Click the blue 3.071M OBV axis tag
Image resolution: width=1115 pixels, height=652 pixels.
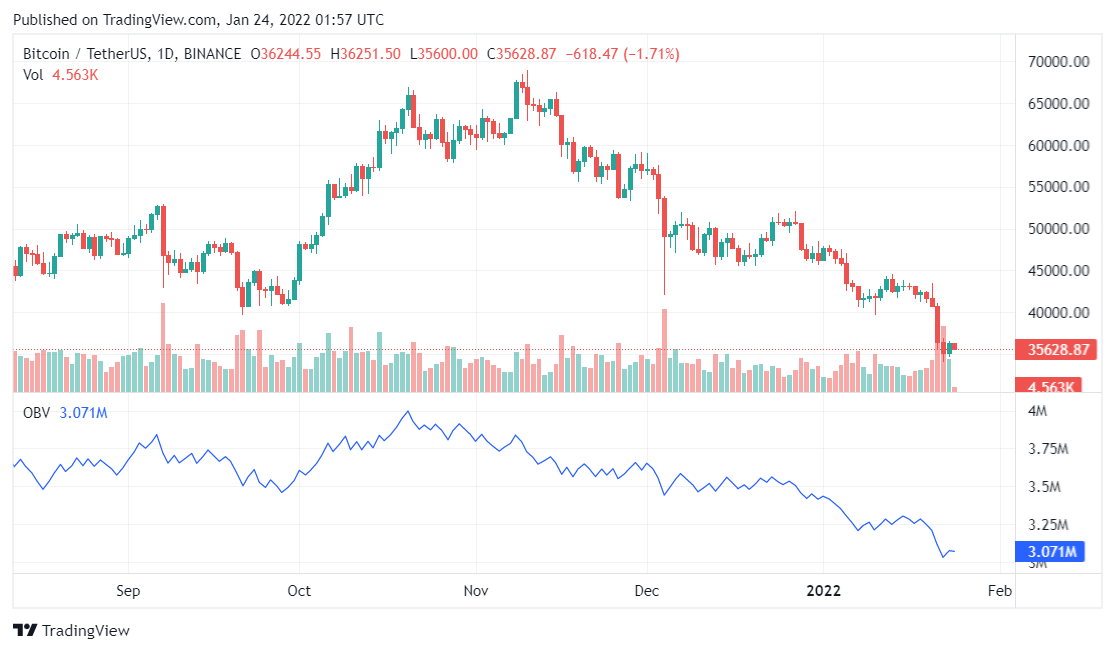point(1052,551)
